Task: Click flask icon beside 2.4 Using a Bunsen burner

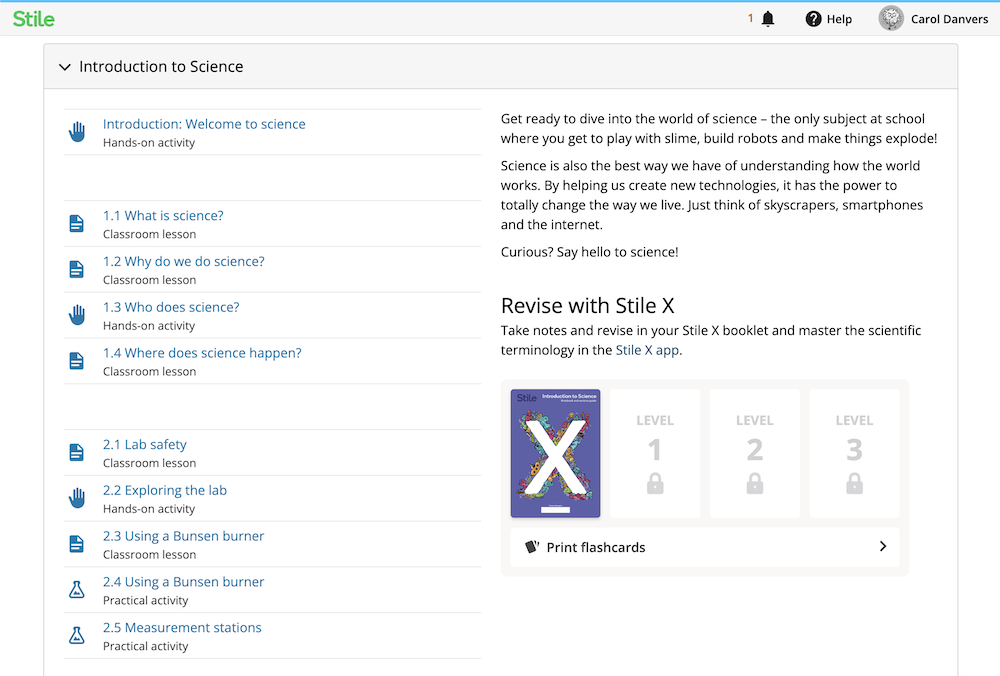Action: (77, 590)
